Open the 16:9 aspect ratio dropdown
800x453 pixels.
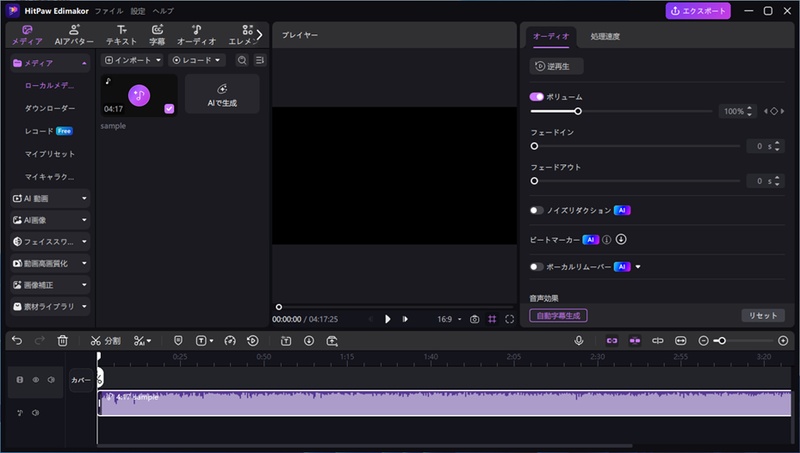point(449,319)
